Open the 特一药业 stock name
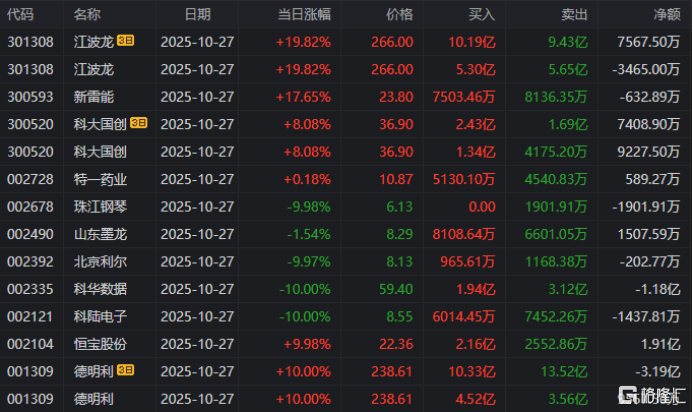The height and width of the screenshot is (412, 693). click(100, 179)
